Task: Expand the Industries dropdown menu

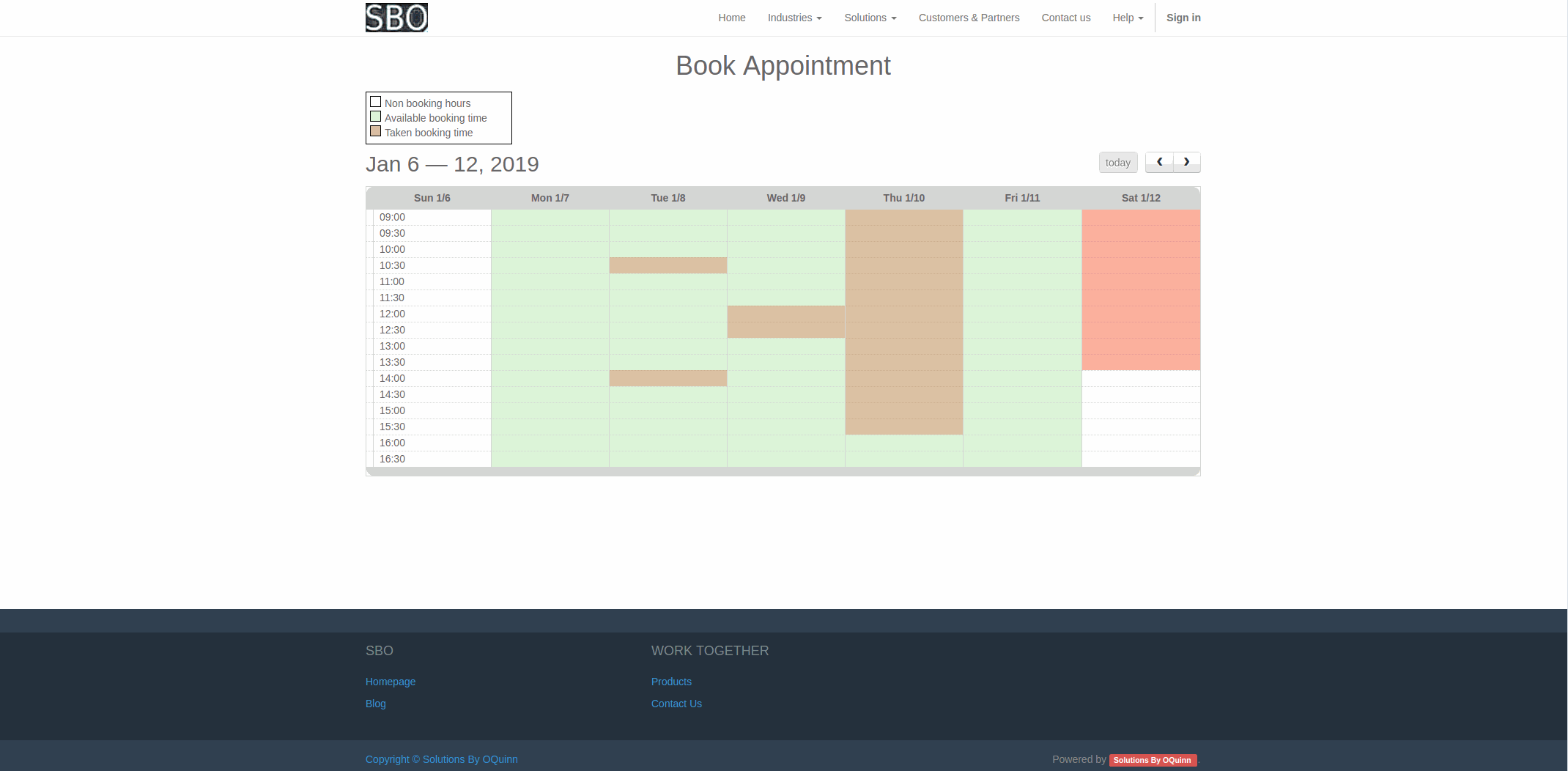Action: (x=794, y=18)
